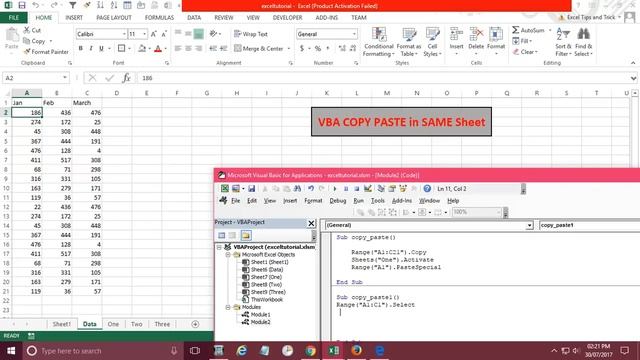Open Find & Select menu

[583, 42]
